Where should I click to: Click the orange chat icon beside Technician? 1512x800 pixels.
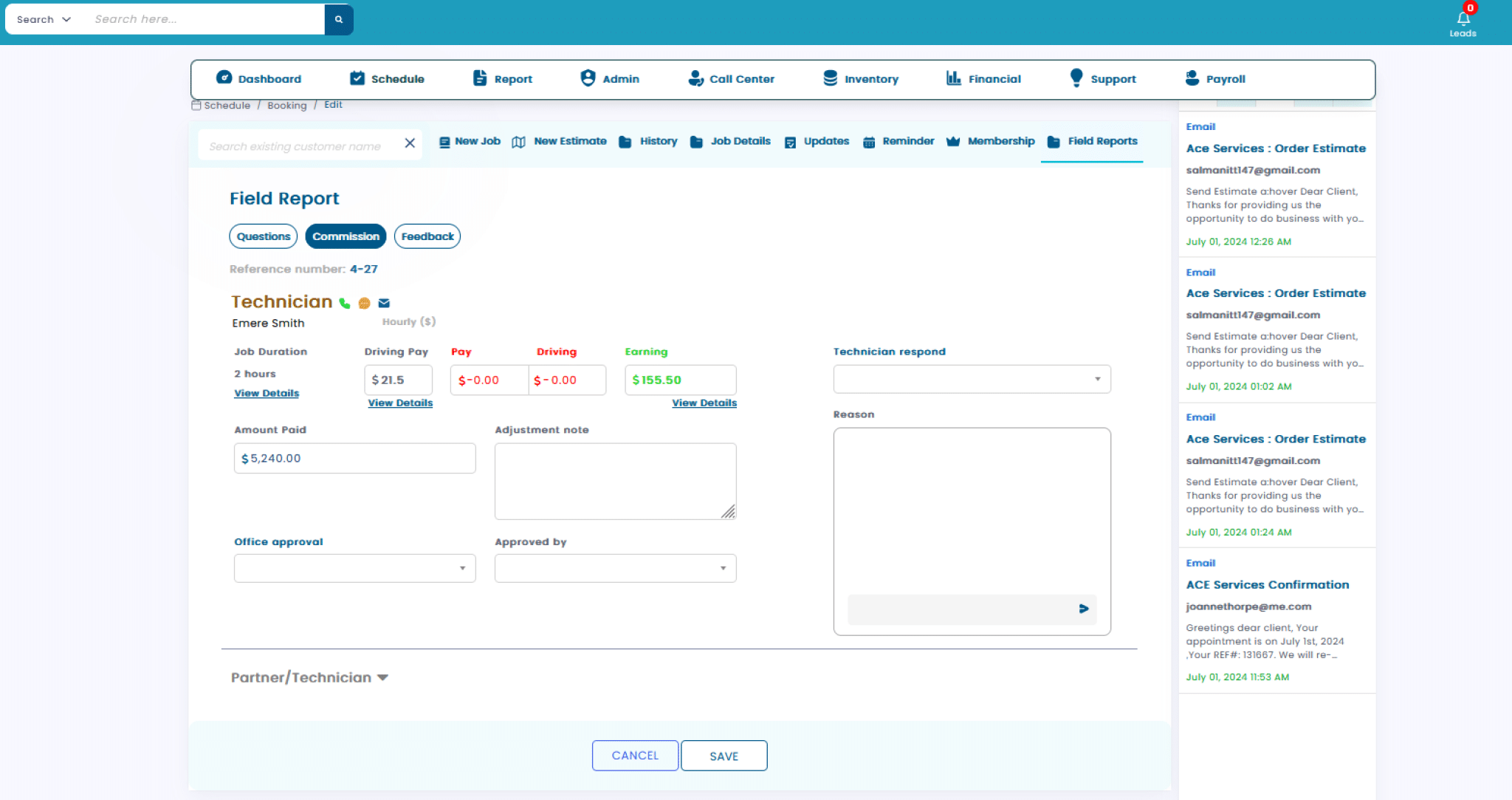(364, 303)
